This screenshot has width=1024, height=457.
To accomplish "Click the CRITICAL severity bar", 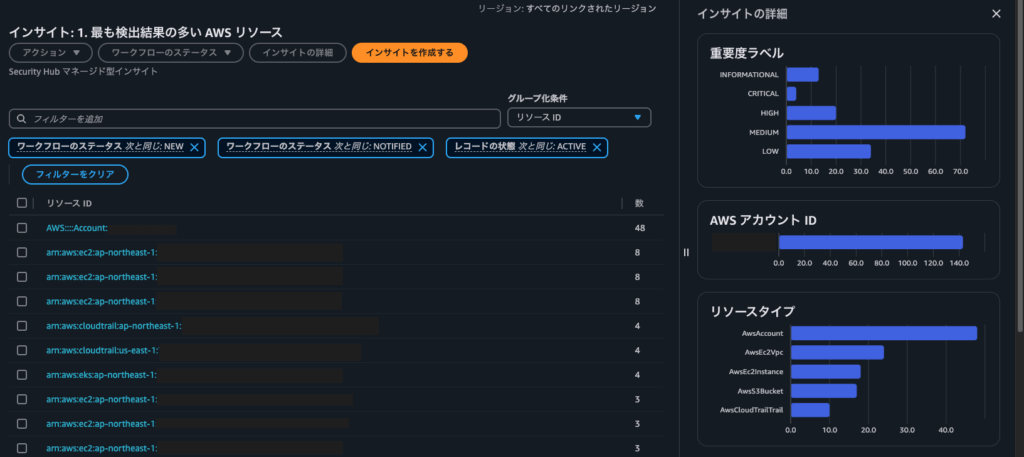I will pyautogui.click(x=792, y=94).
